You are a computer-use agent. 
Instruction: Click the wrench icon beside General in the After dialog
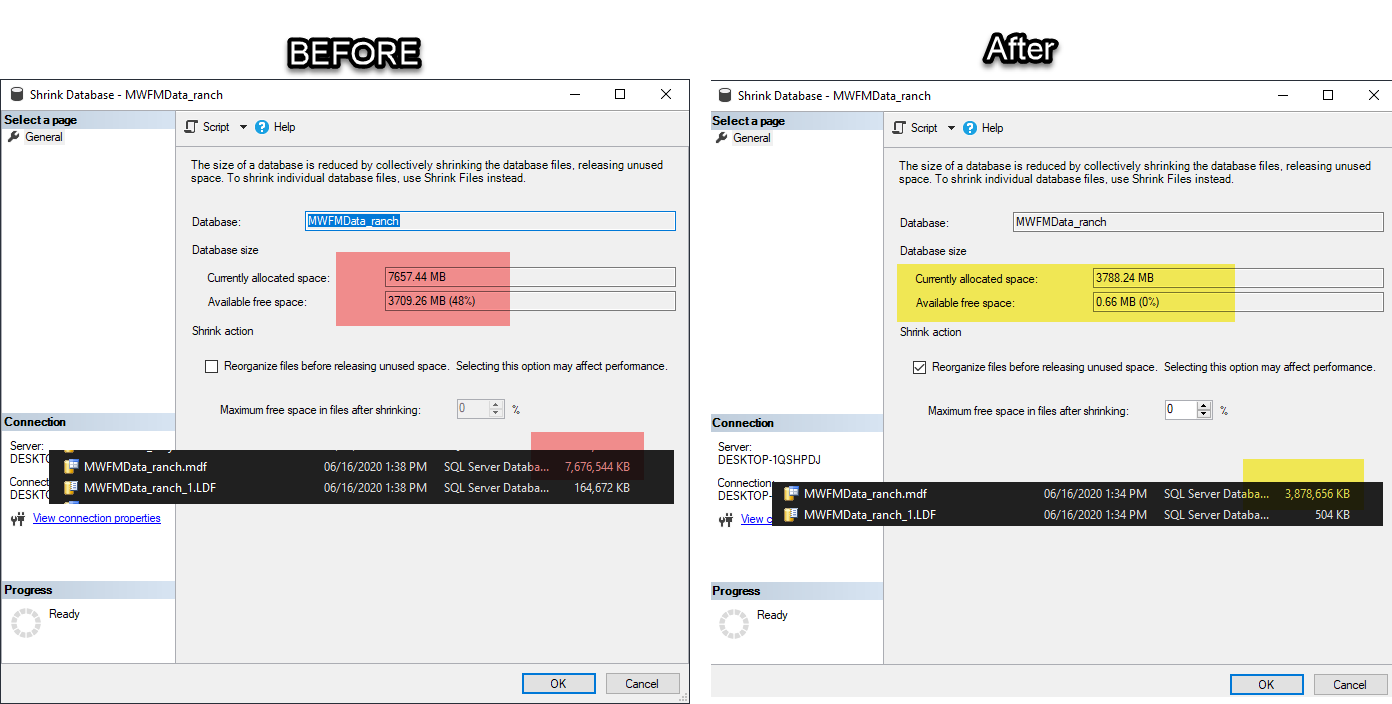click(722, 138)
